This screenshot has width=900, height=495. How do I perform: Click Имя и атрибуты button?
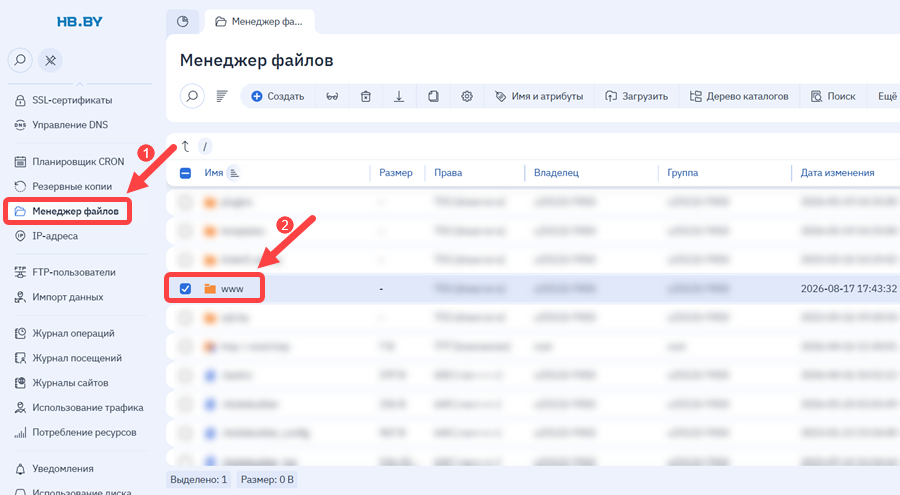539,96
